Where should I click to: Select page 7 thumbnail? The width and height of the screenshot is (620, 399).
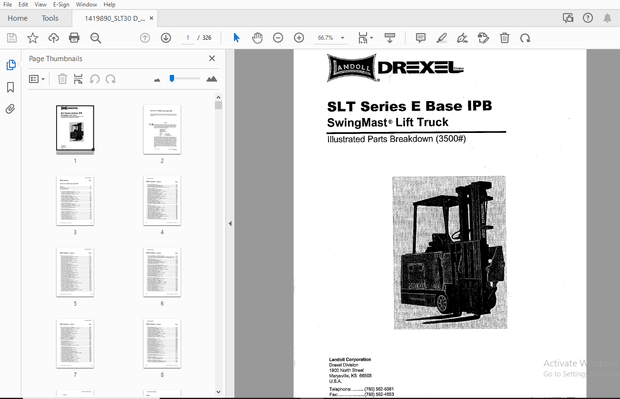click(x=75, y=343)
